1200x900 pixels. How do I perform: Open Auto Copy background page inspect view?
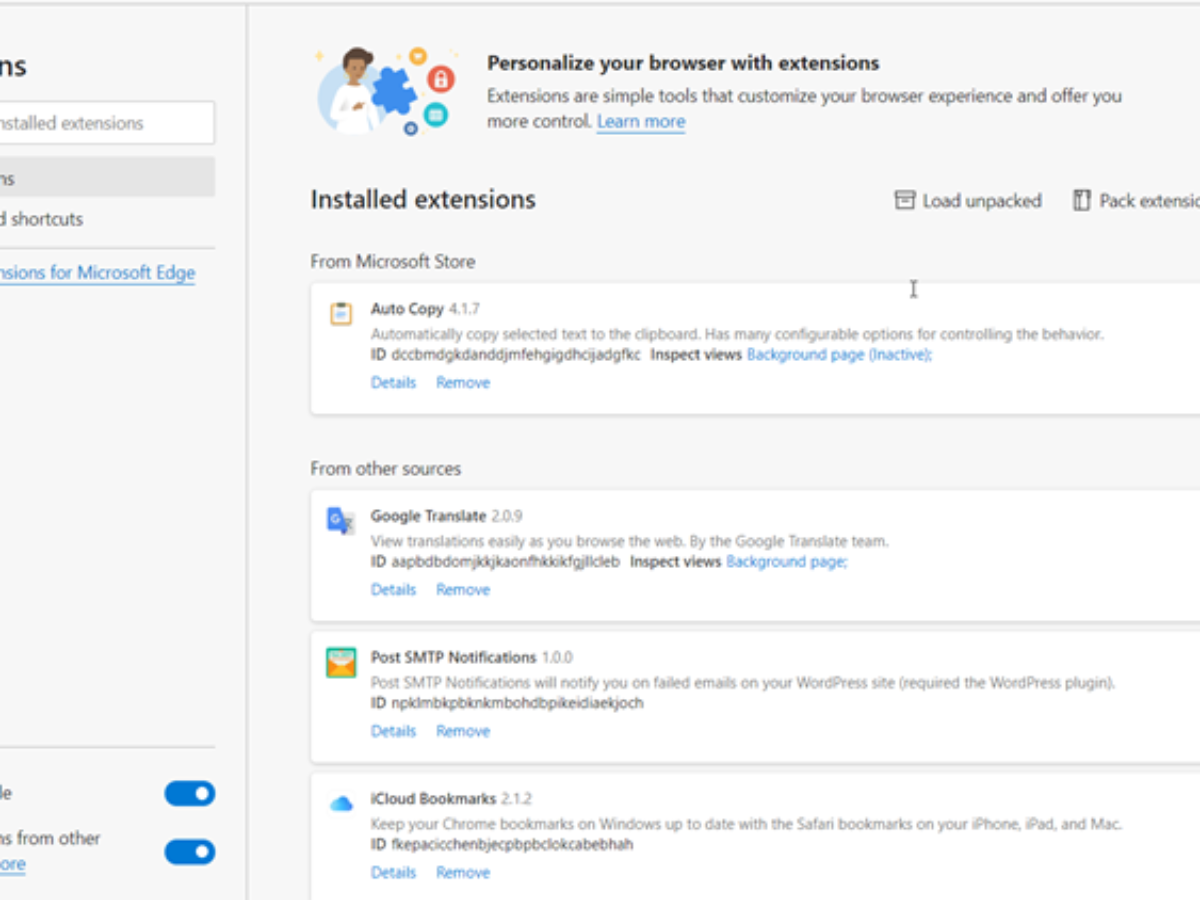click(838, 355)
